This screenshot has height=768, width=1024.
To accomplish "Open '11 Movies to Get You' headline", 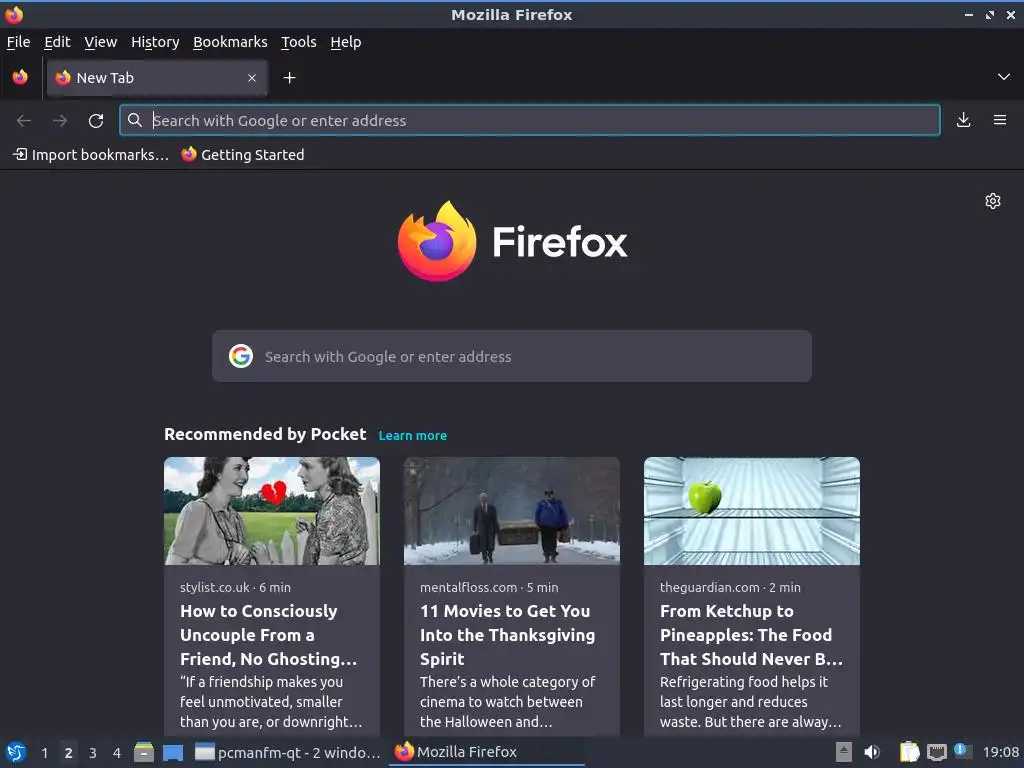I will pyautogui.click(x=507, y=635).
